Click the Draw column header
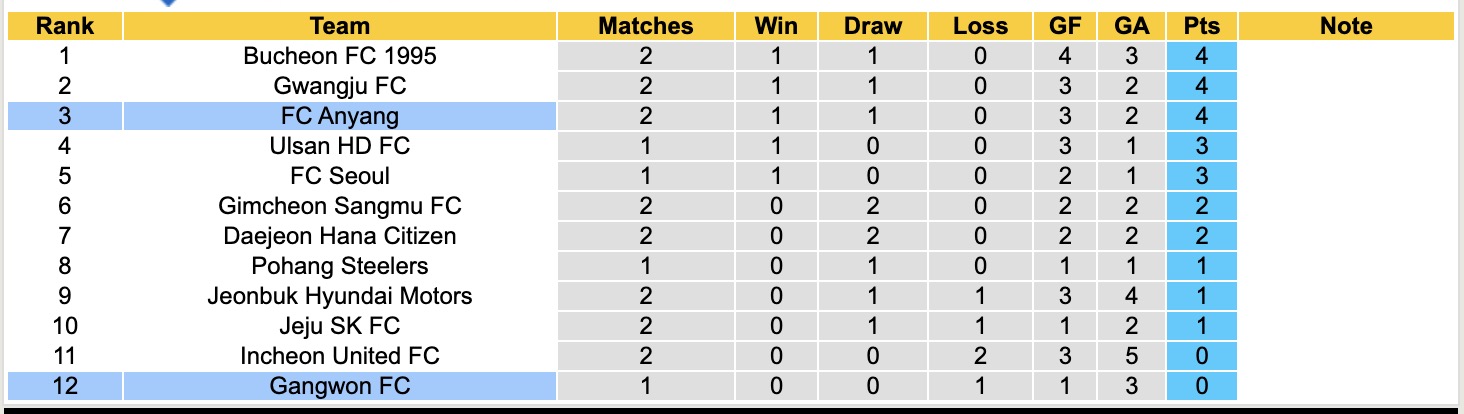 coord(872,26)
